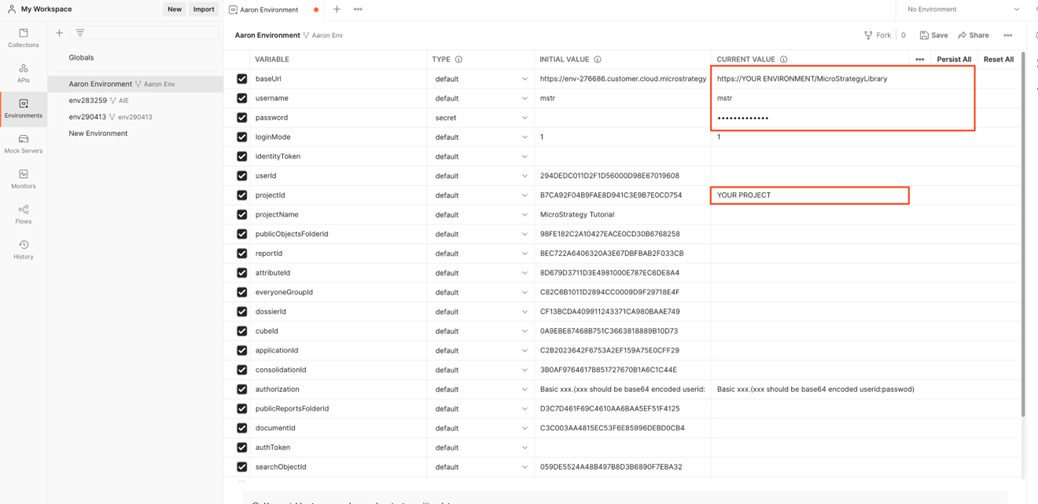
Task: Click the projectId current value field
Action: (x=808, y=195)
